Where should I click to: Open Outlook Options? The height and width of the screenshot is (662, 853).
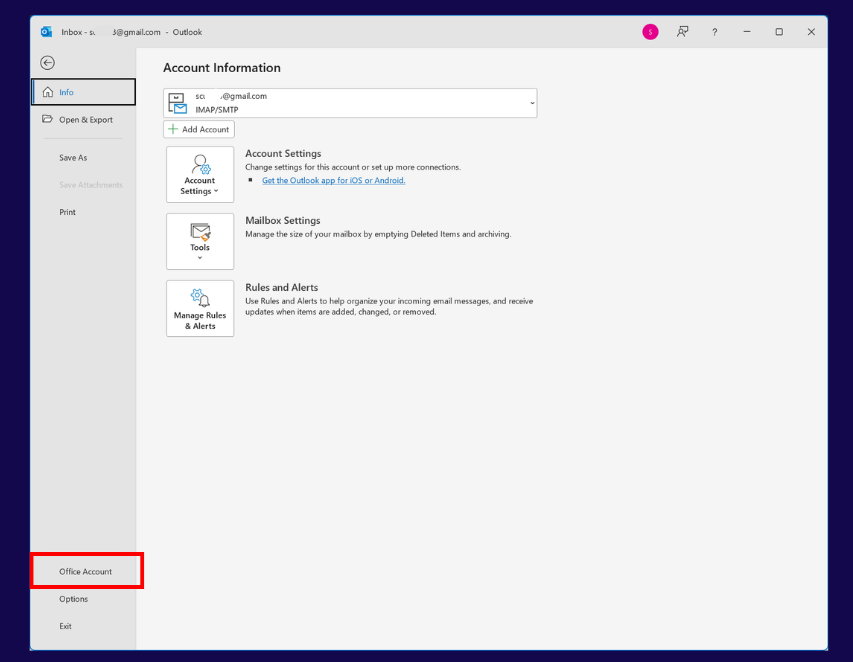coord(73,599)
